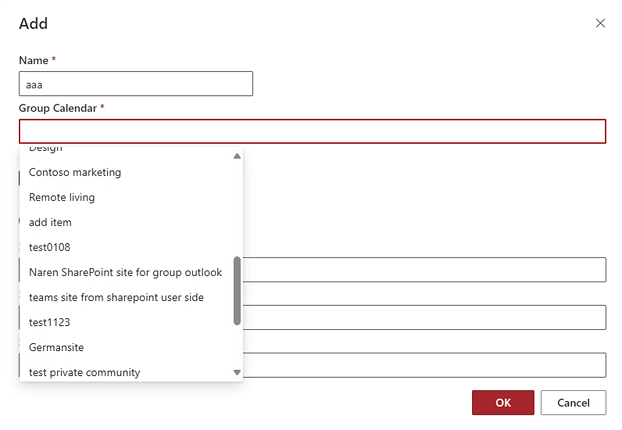Click the dropdown scroll down arrow
Image resolution: width=622 pixels, height=430 pixels.
tap(237, 372)
